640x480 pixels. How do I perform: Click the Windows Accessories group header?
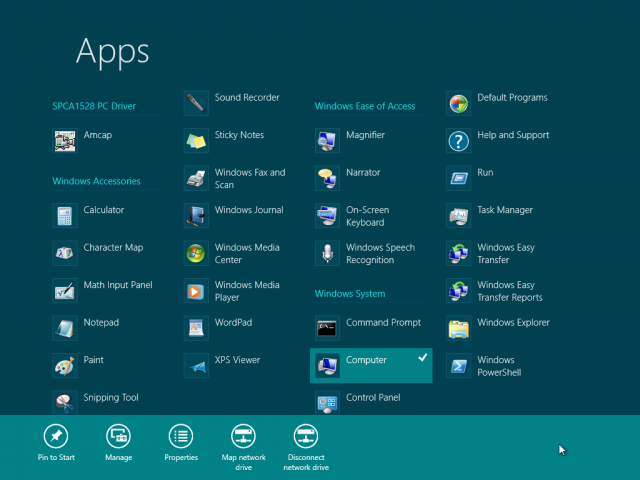tap(96, 181)
